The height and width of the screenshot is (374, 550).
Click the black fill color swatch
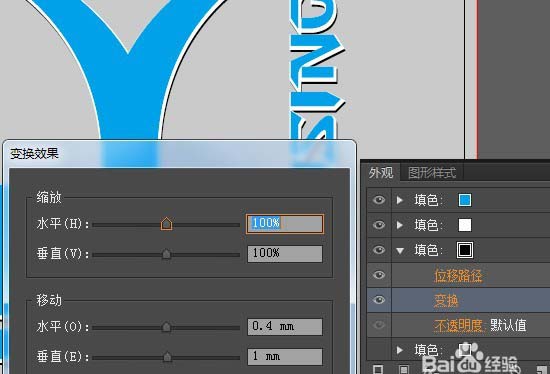click(465, 250)
